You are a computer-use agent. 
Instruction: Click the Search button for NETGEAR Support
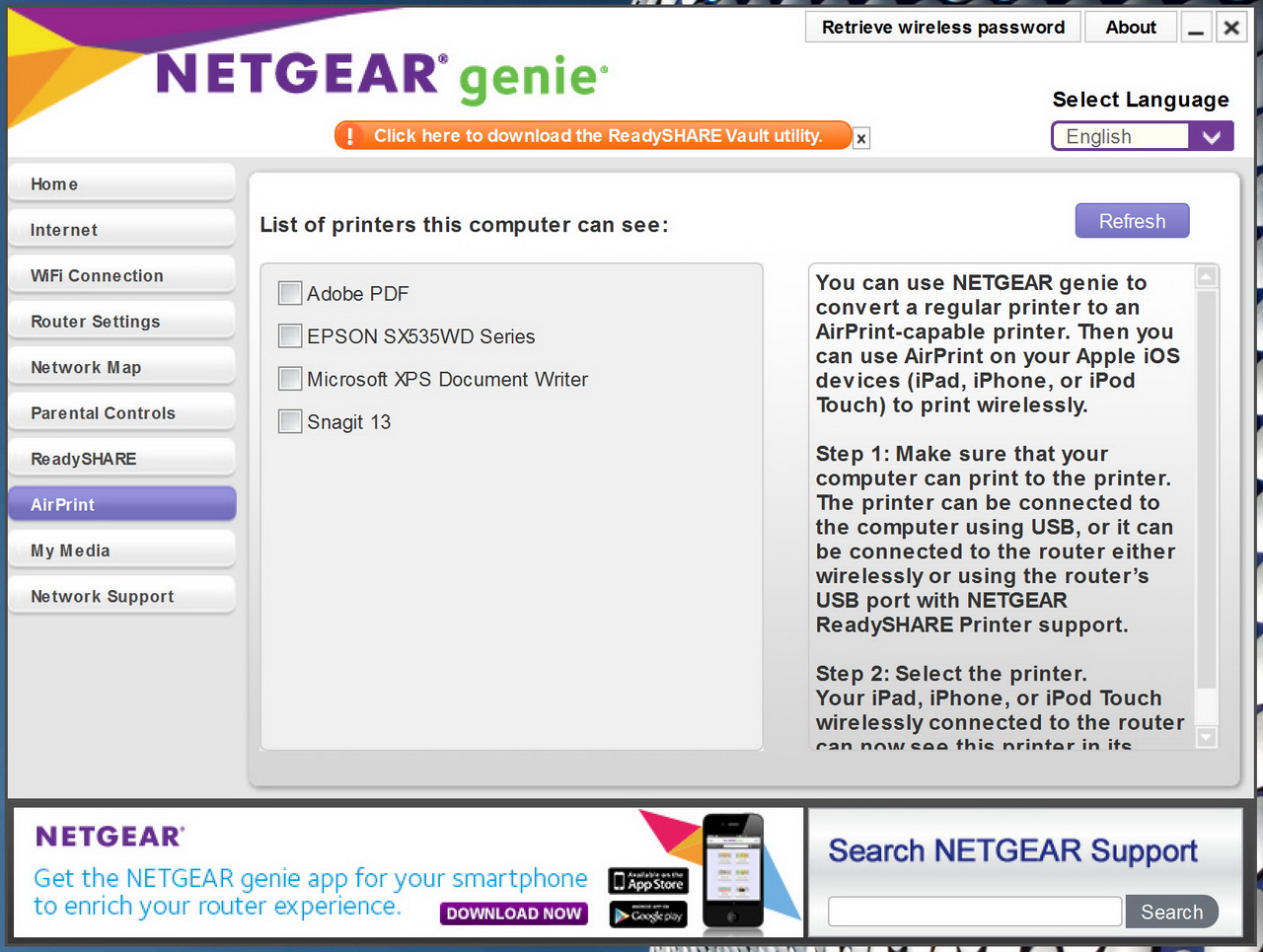[x=1171, y=912]
